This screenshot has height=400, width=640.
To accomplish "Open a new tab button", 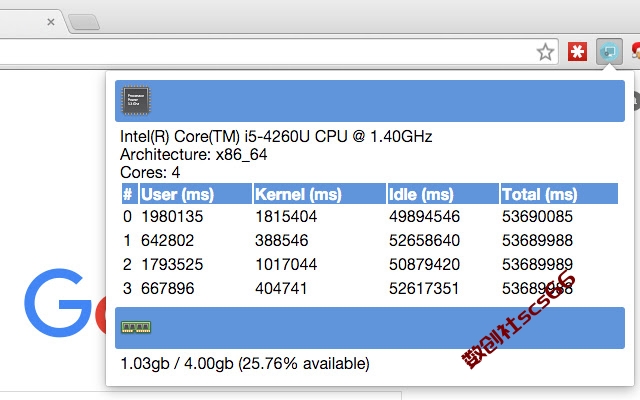I will 84,22.
